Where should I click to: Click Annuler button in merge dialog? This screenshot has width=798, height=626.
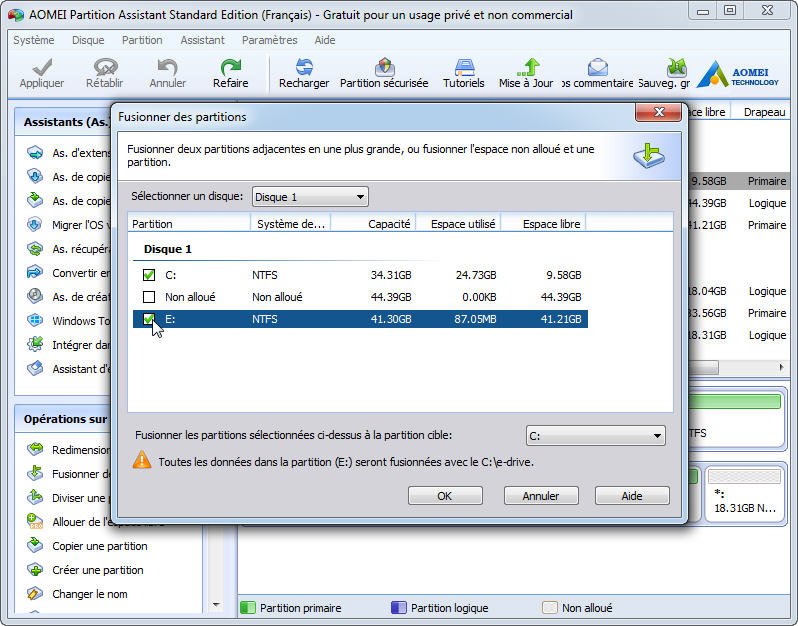(x=541, y=496)
